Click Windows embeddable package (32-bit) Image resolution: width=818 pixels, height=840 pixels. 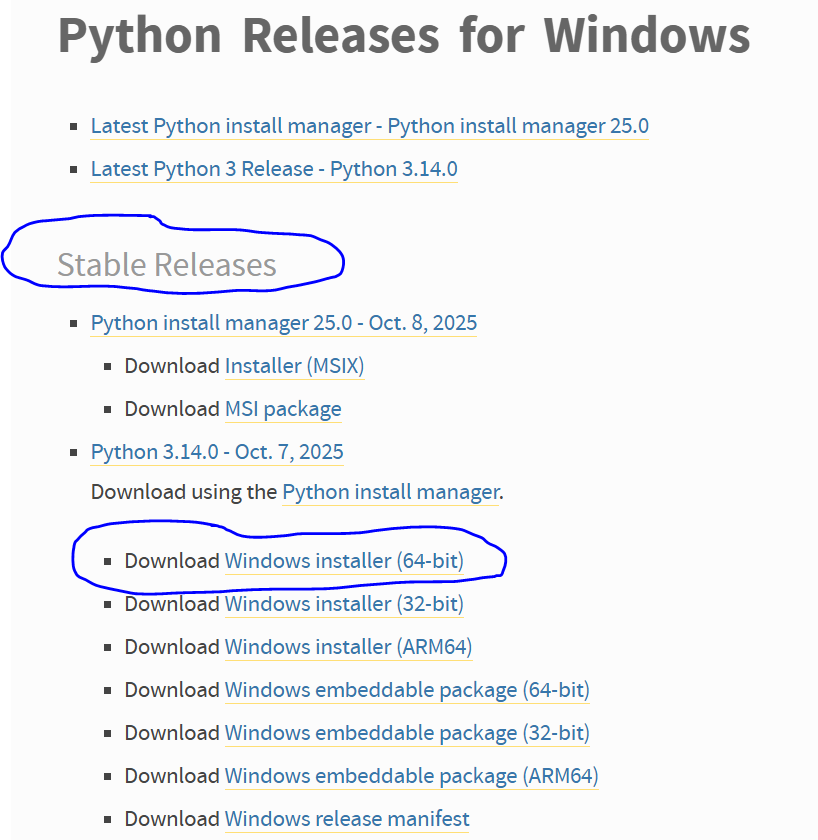point(407,733)
